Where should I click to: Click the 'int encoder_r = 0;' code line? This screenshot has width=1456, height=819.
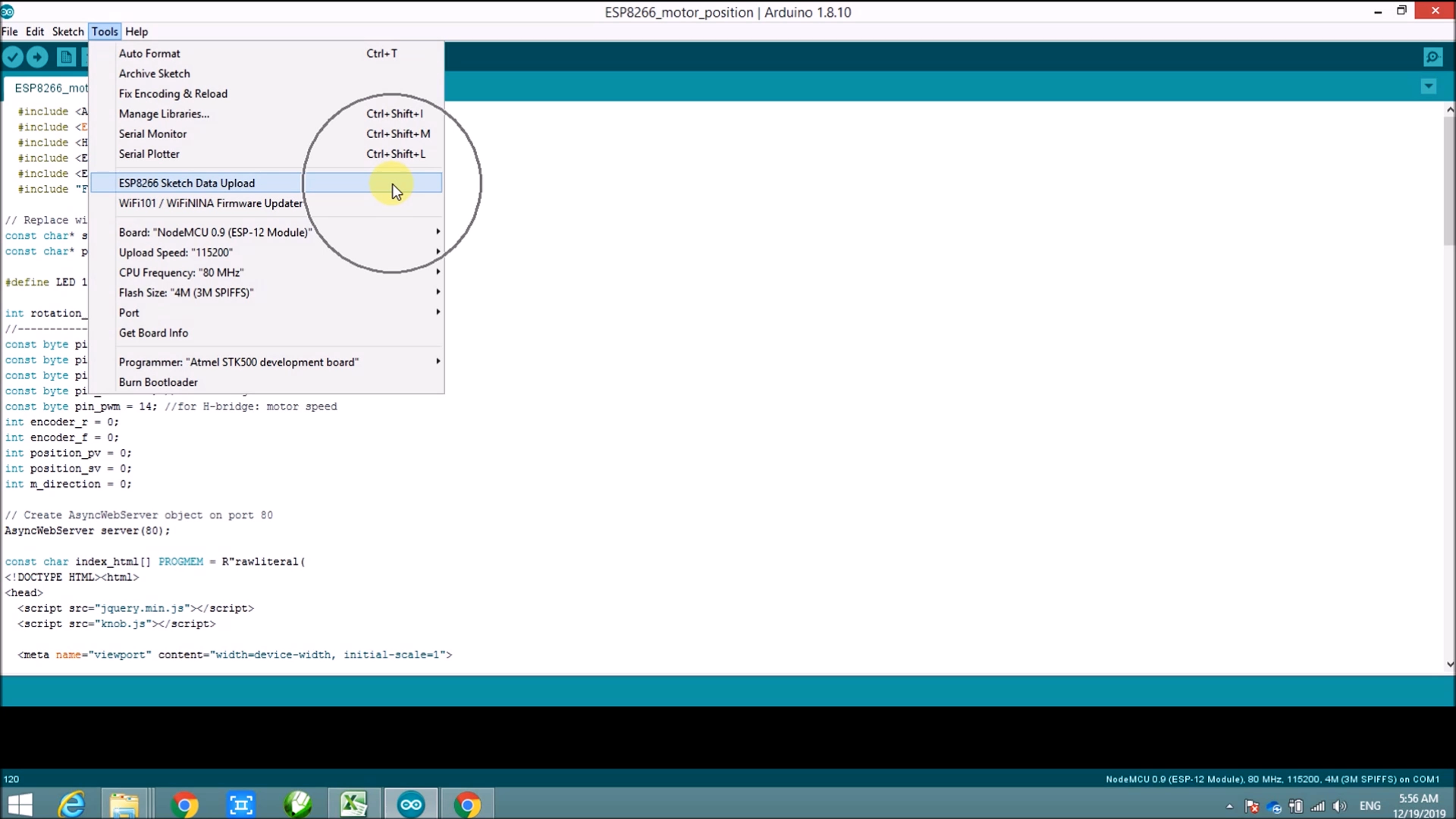click(x=61, y=422)
